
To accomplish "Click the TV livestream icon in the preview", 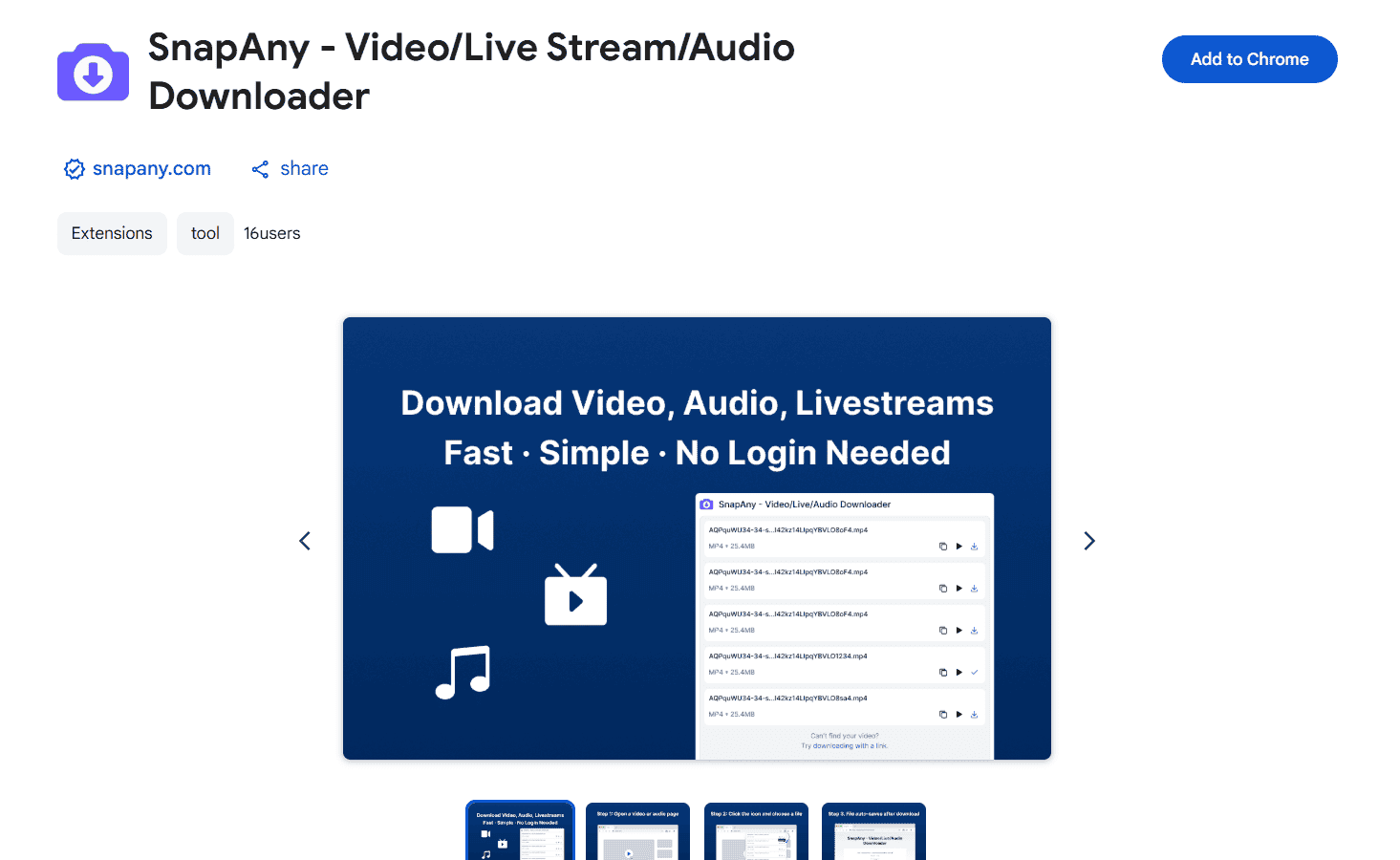I will click(575, 595).
